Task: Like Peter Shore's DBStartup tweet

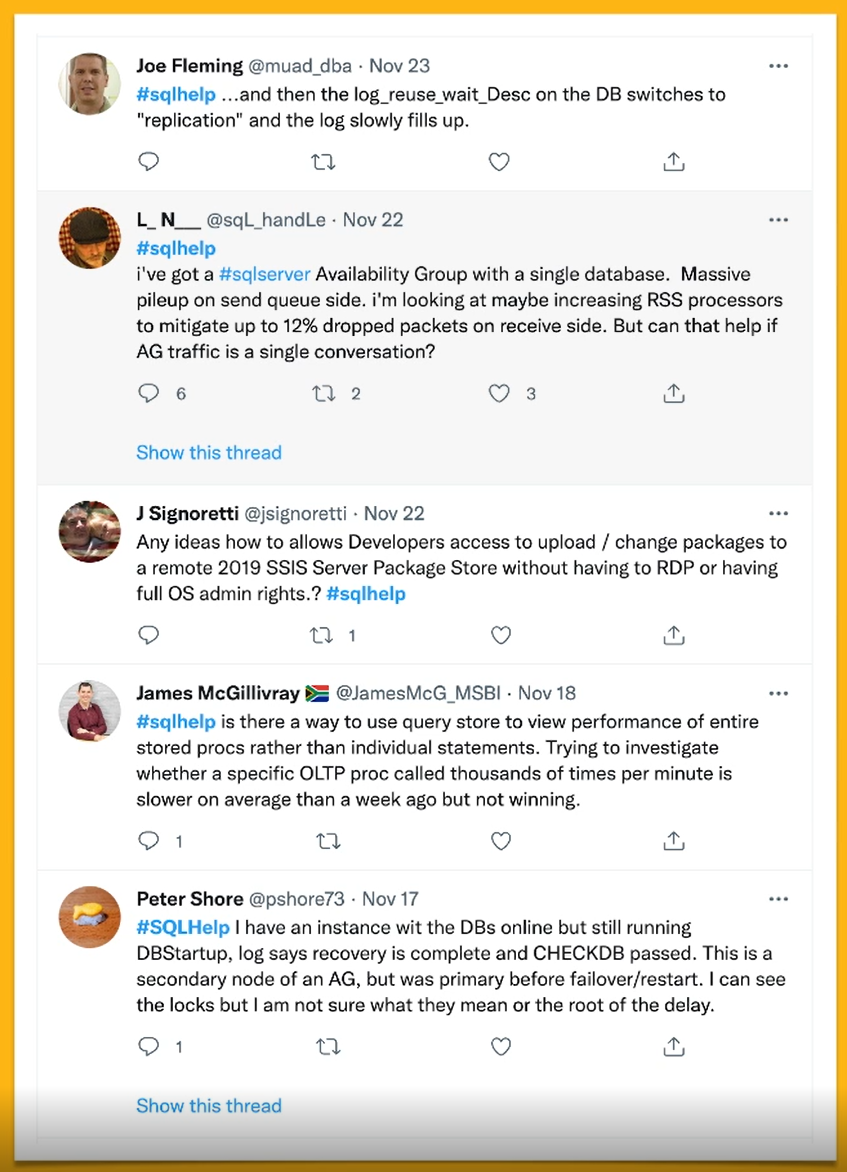Action: coord(501,1047)
